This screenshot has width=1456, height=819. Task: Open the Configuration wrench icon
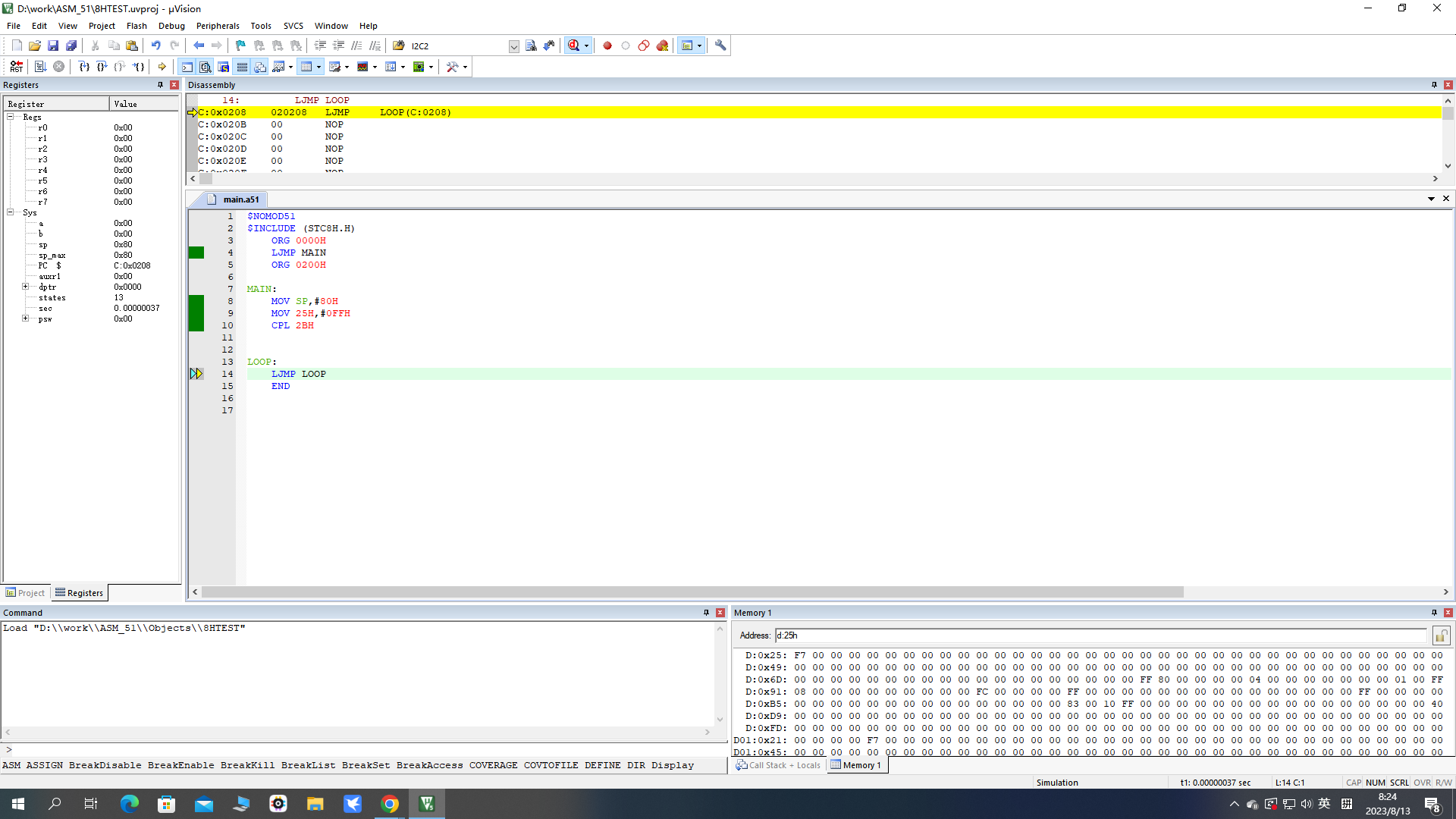pos(720,45)
